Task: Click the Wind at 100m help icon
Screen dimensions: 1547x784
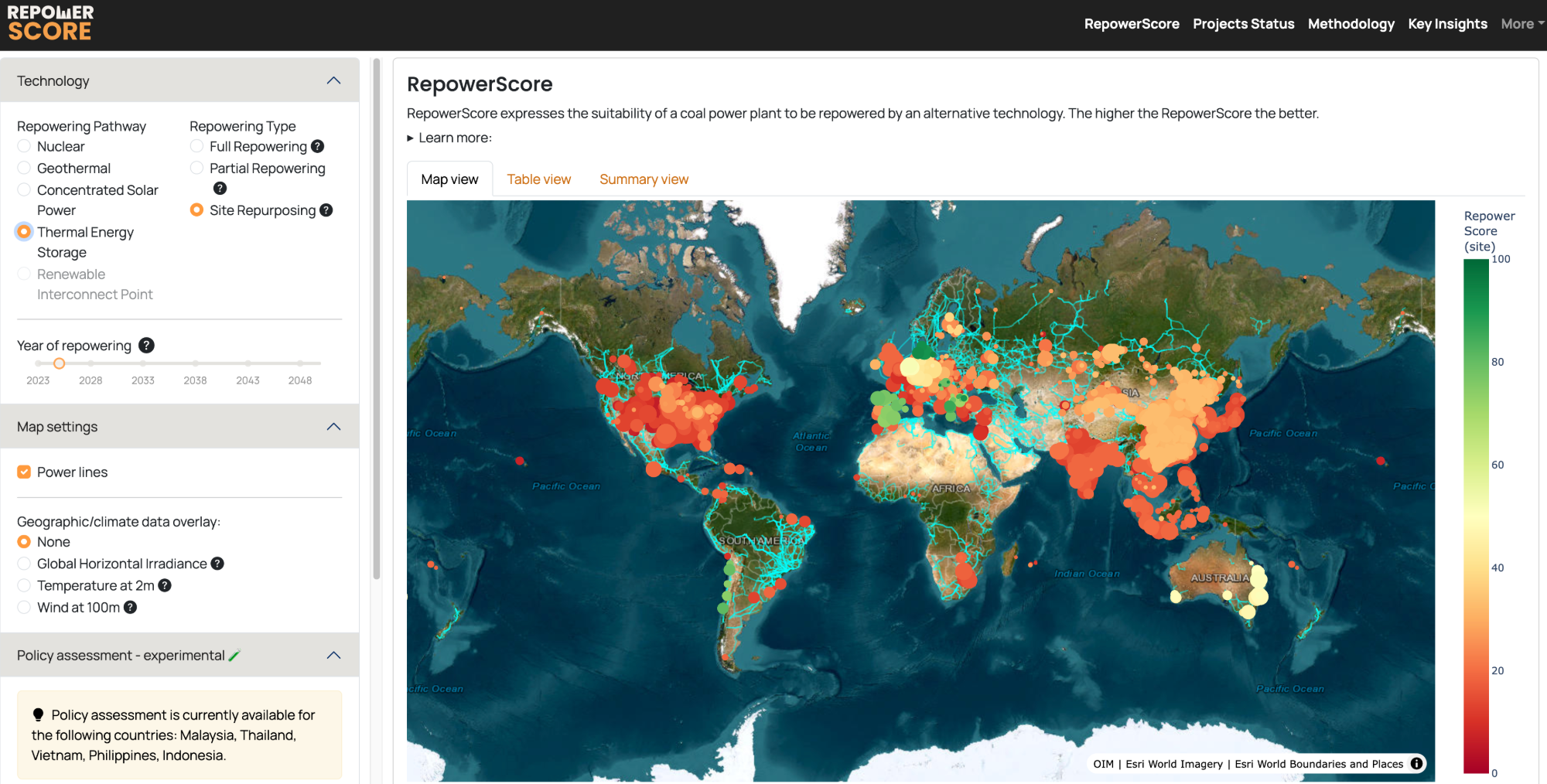Action: (x=131, y=608)
